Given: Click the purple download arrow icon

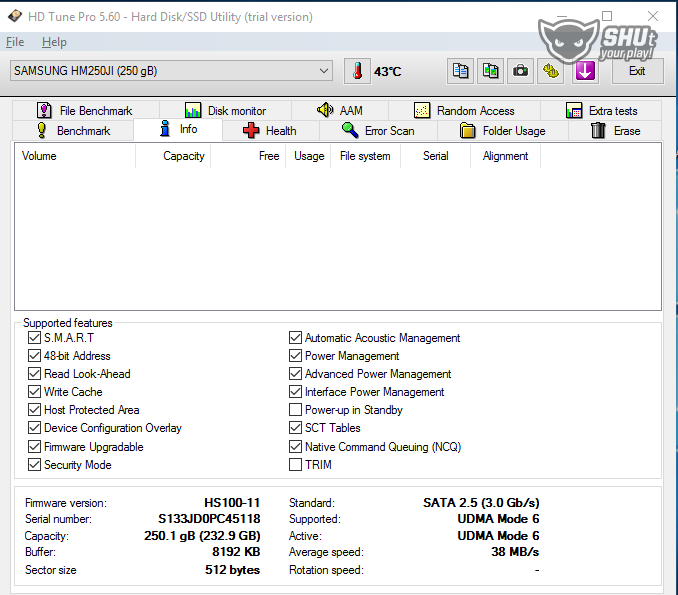Looking at the screenshot, I should [585, 71].
